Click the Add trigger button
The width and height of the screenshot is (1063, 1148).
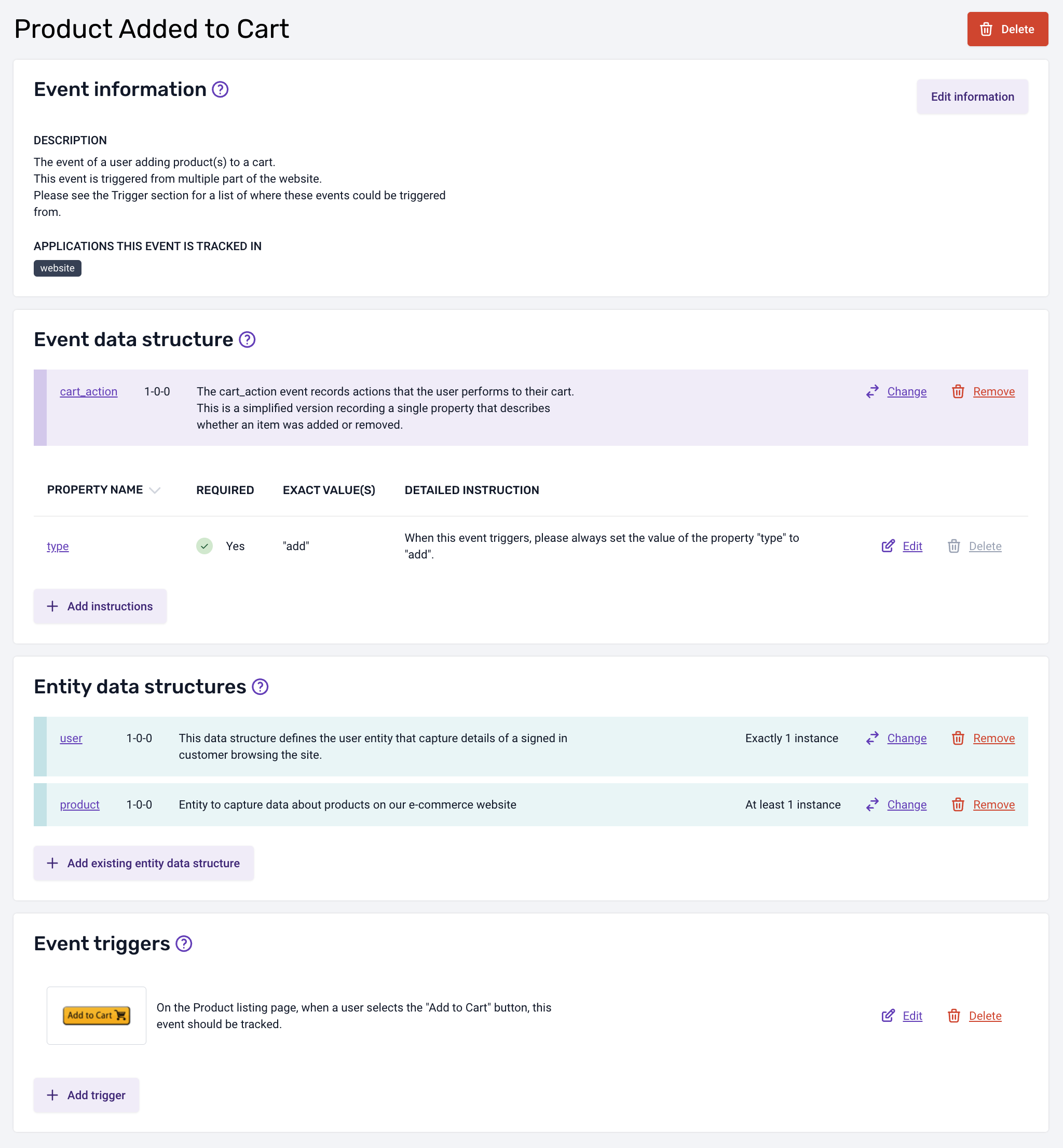pyautogui.click(x=86, y=1095)
